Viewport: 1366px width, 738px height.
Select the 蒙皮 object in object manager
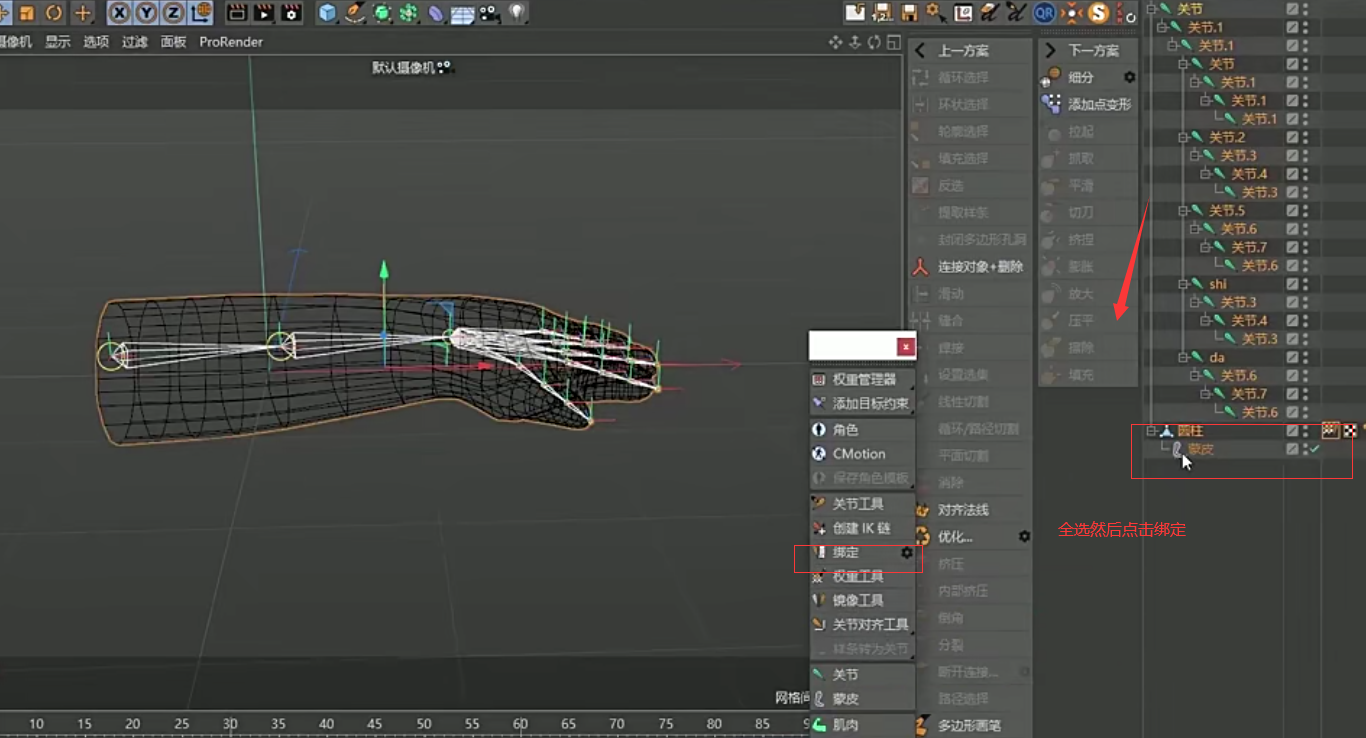pyautogui.click(x=1200, y=450)
